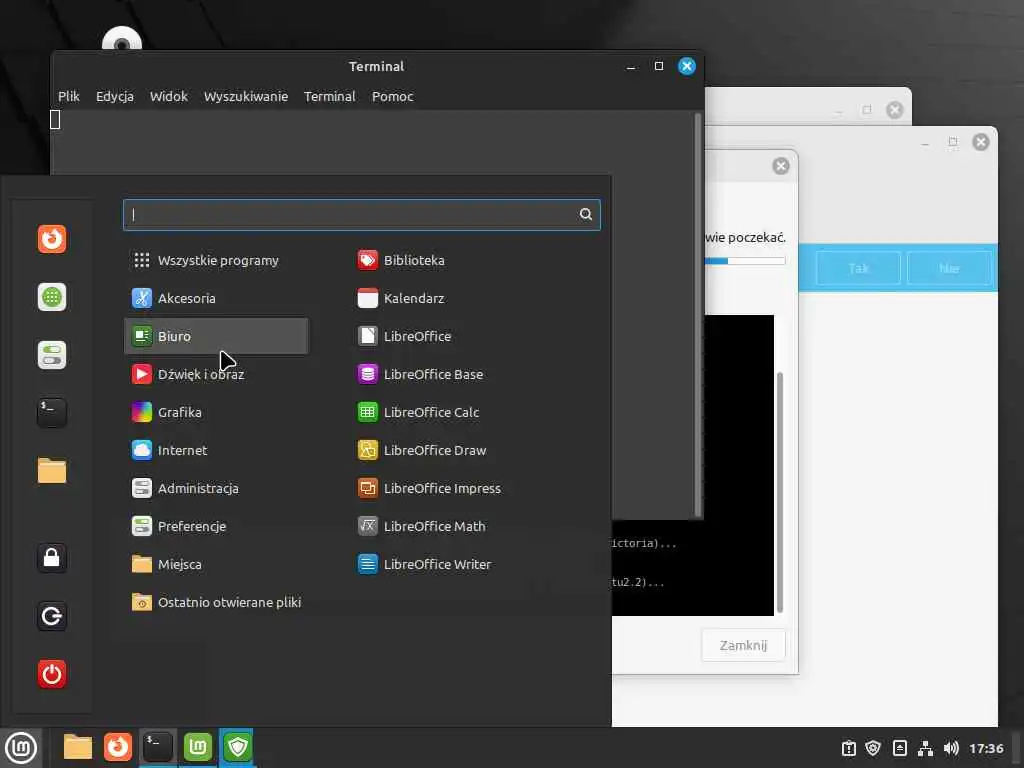The width and height of the screenshot is (1024, 768).
Task: Open Terminal menu in menu bar
Action: (330, 97)
